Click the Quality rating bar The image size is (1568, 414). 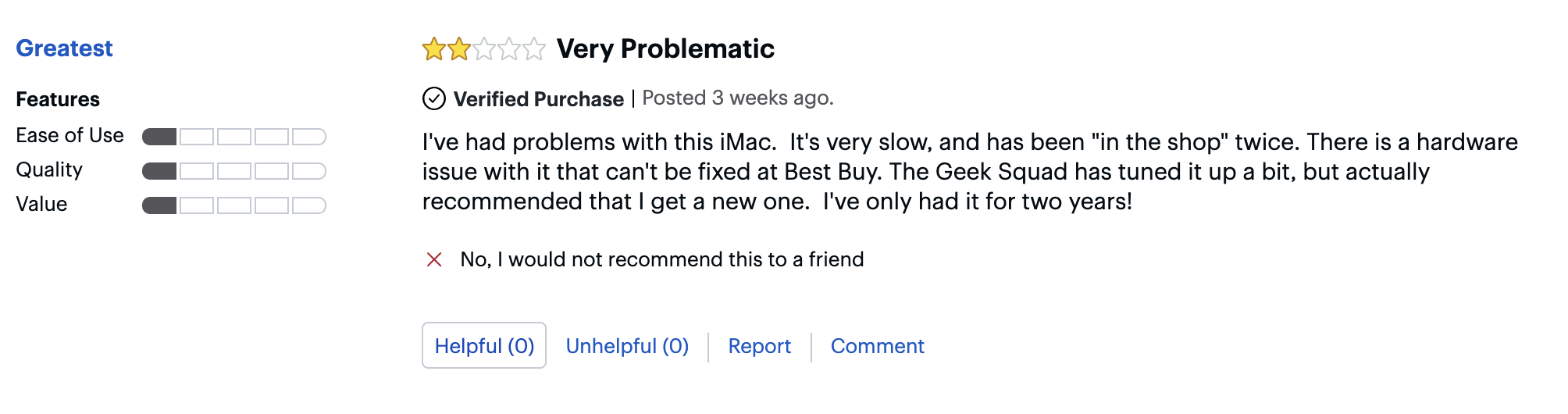[233, 171]
